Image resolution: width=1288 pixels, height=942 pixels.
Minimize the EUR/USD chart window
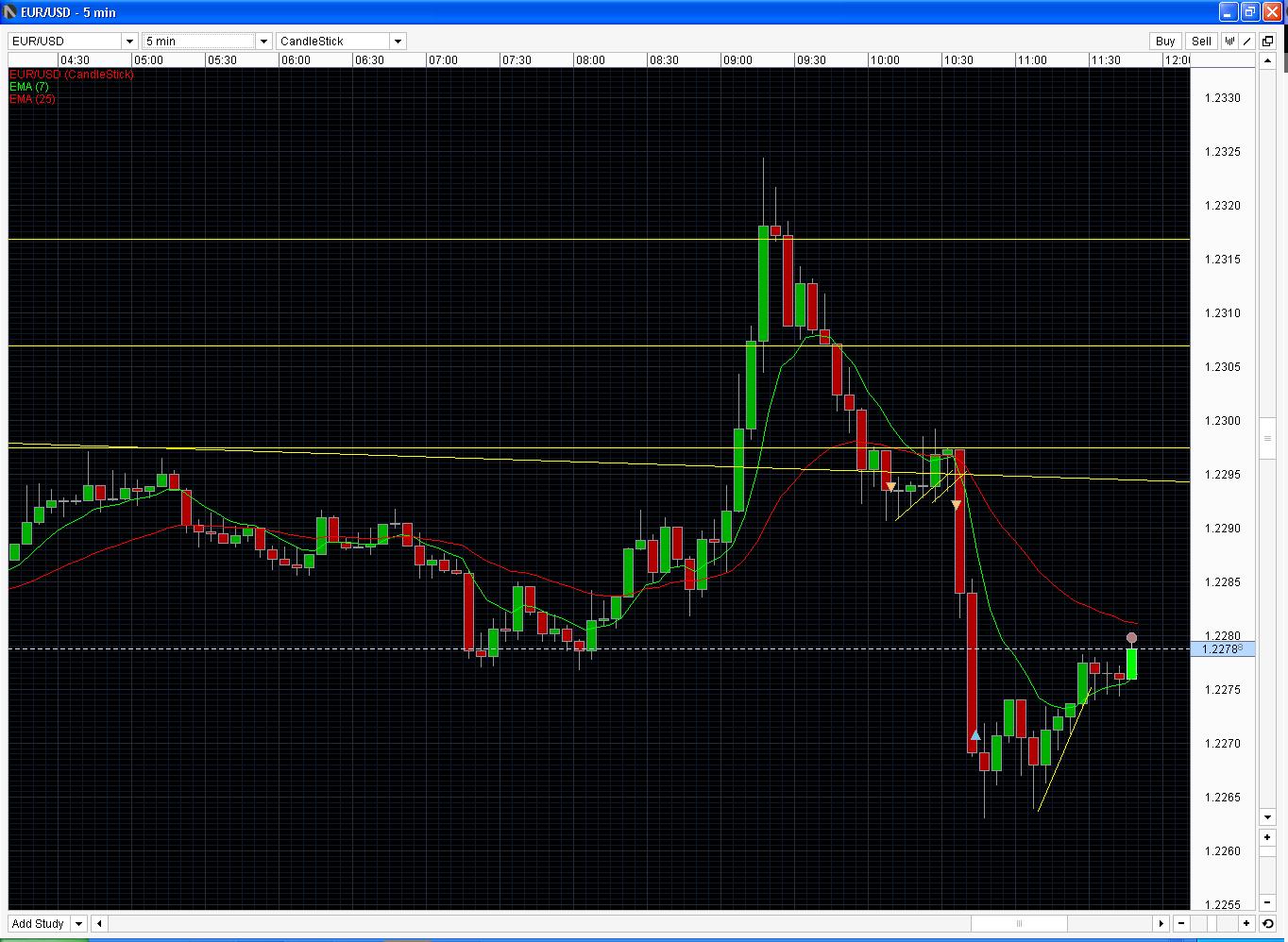pyautogui.click(x=1228, y=12)
